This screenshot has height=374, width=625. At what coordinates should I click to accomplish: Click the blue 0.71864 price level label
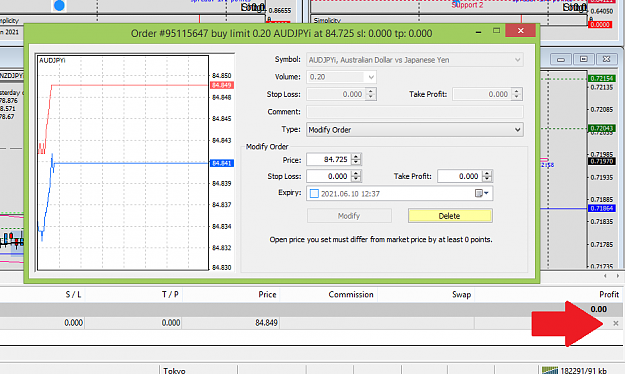click(x=602, y=208)
